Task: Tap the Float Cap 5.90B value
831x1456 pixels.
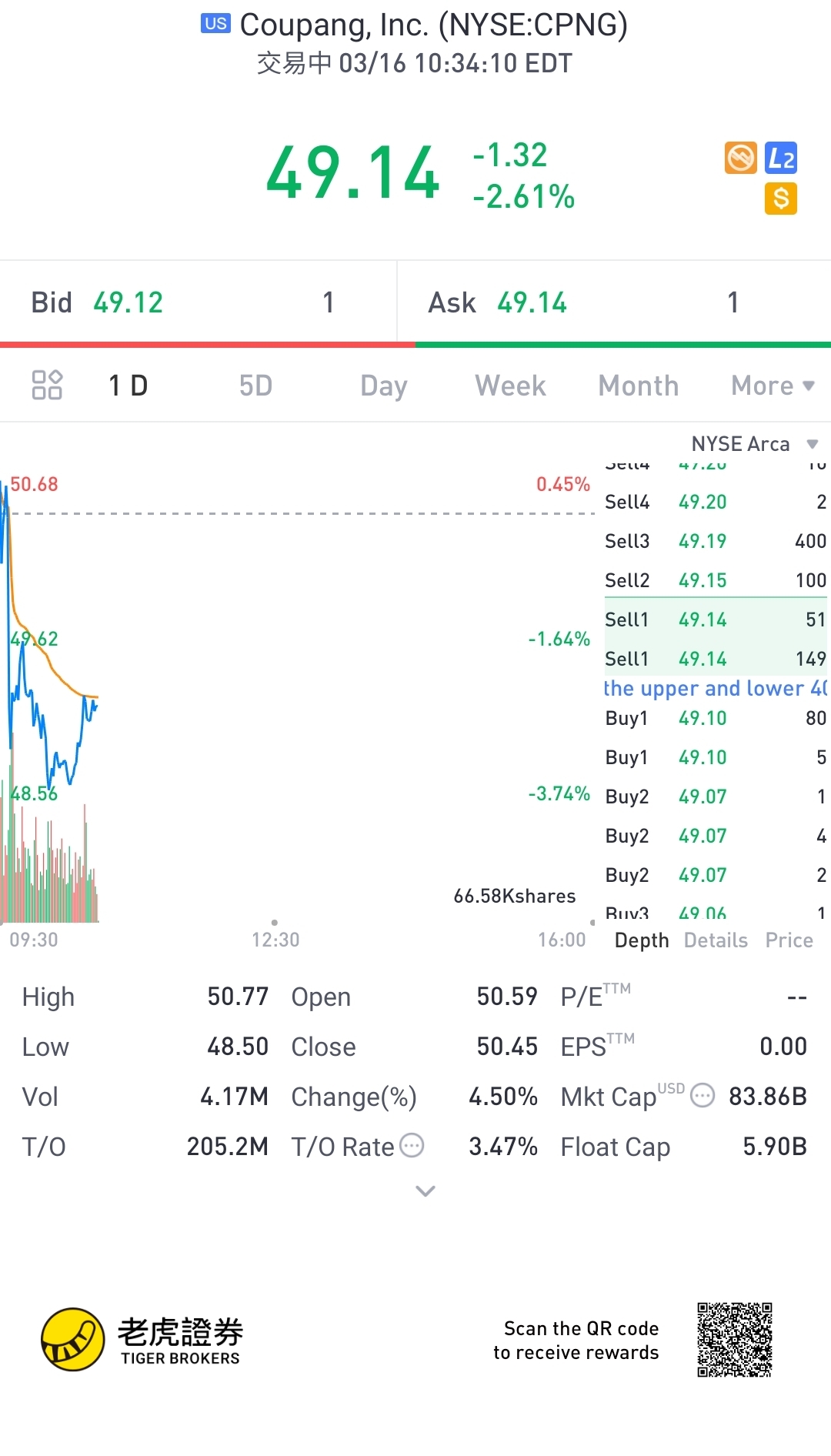Action: coord(775,1147)
